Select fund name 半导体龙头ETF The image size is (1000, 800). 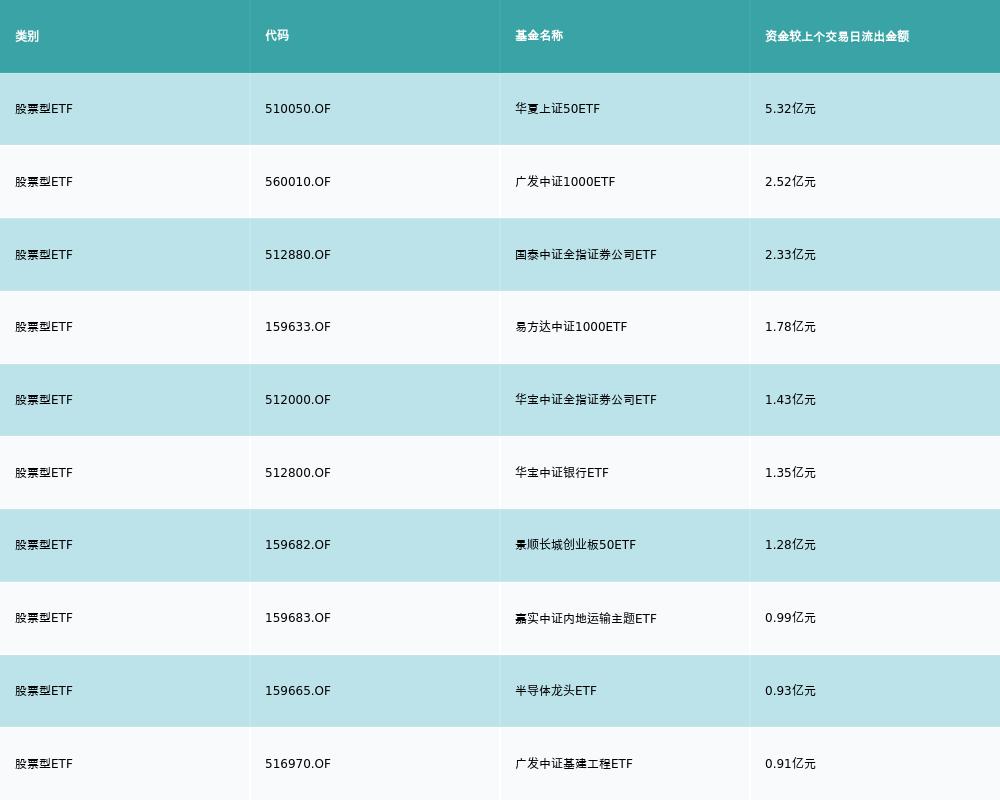(555, 691)
